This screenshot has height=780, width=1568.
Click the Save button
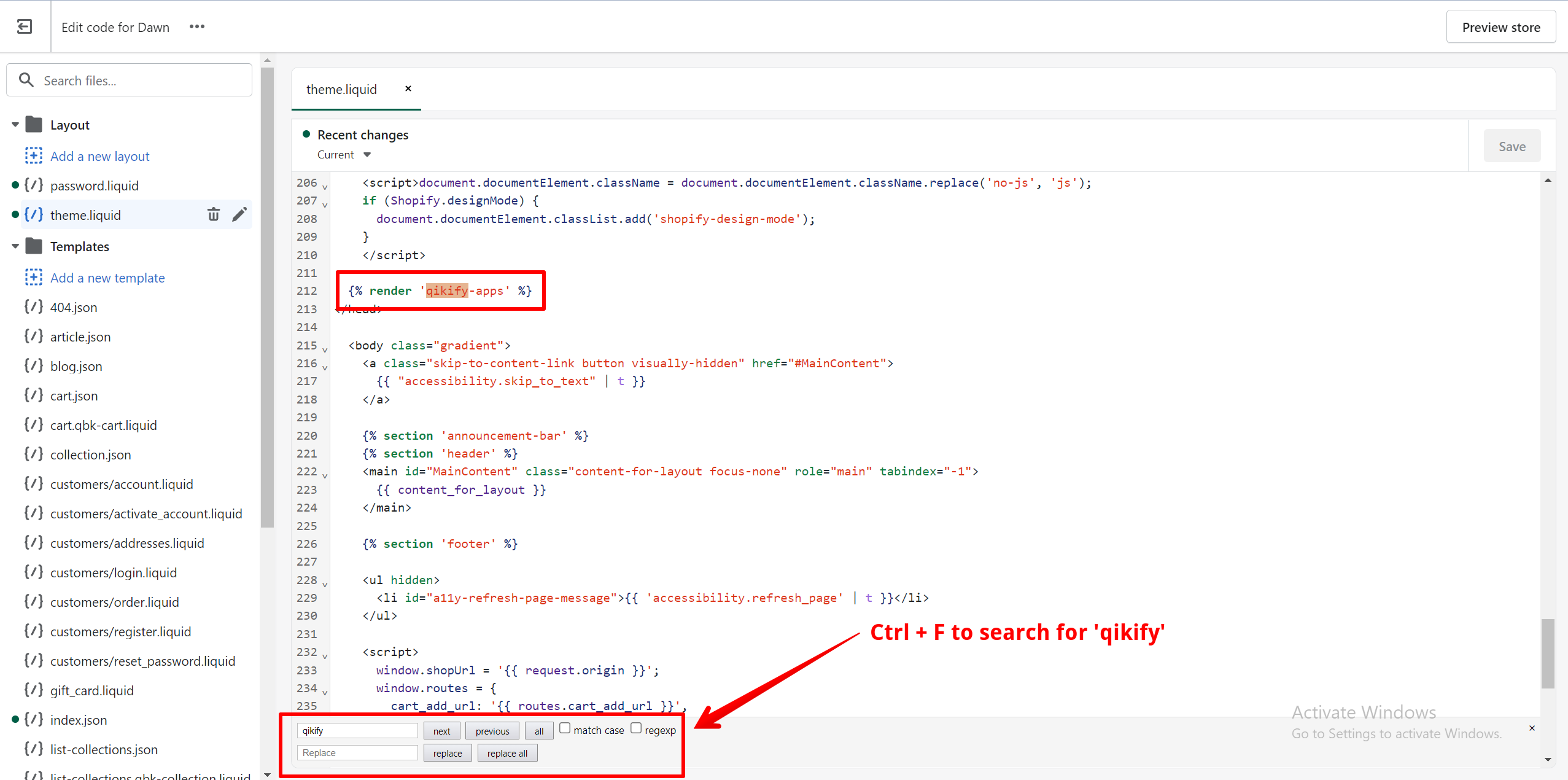coord(1512,146)
